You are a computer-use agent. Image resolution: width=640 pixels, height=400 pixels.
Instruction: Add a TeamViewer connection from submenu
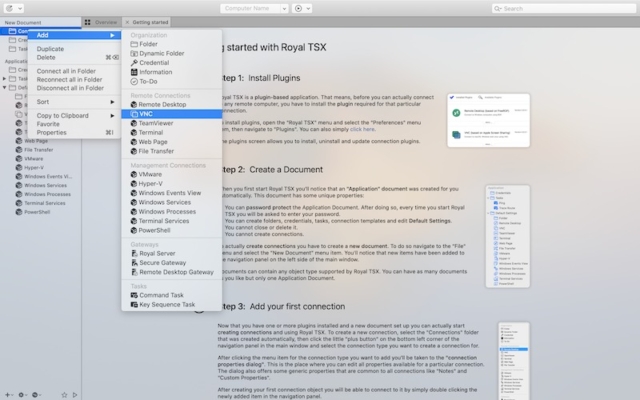coord(171,123)
